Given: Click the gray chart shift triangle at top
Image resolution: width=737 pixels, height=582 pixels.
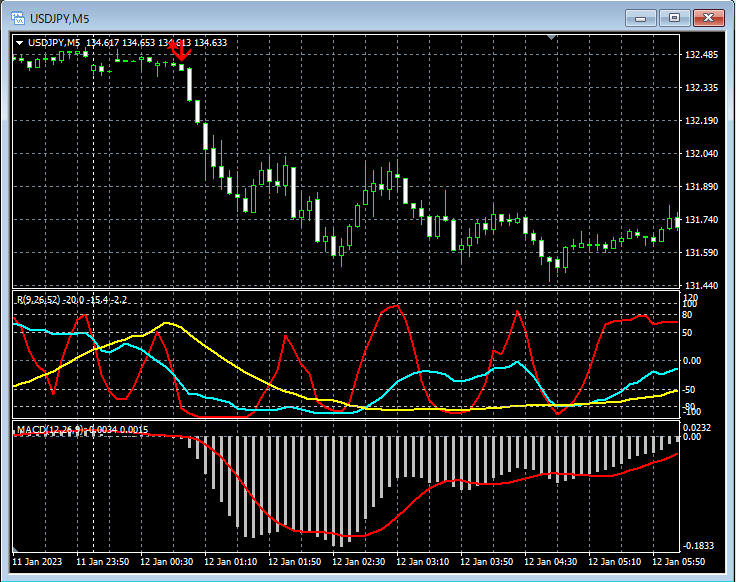Looking at the screenshot, I should click(x=551, y=37).
